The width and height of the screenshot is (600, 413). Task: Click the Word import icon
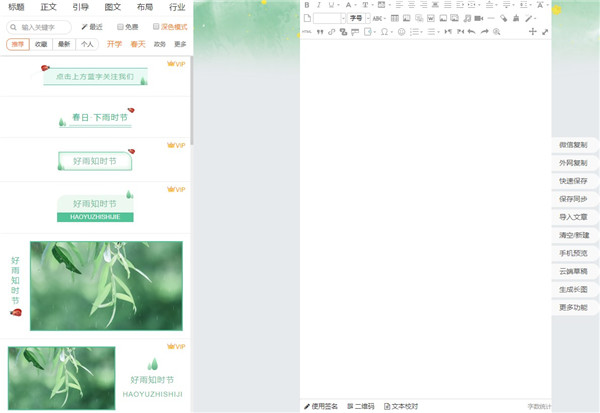click(x=431, y=18)
